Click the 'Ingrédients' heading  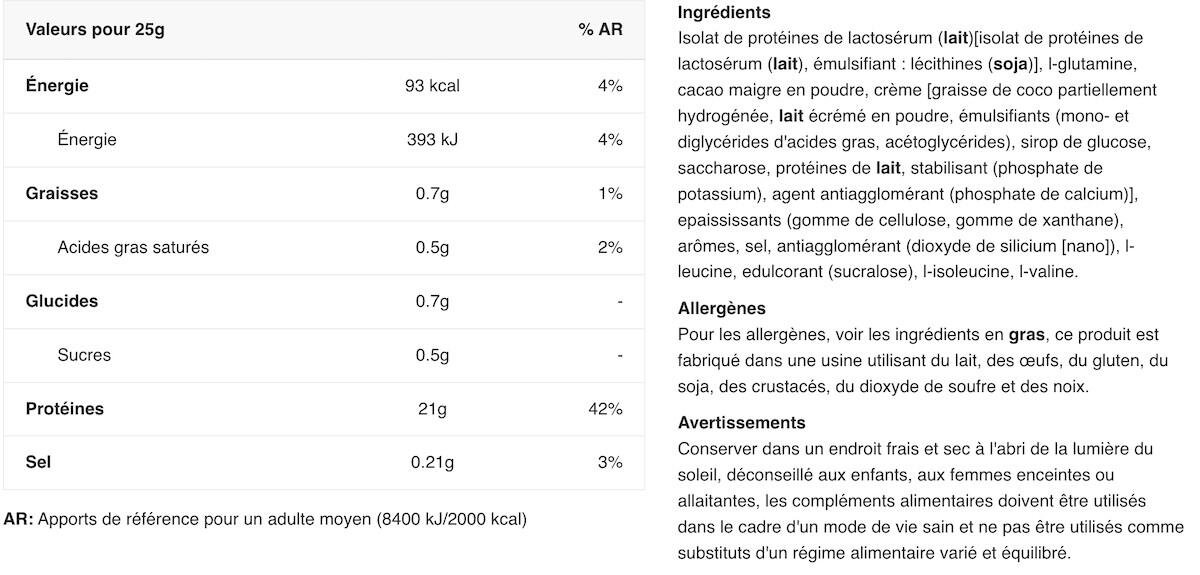click(x=724, y=13)
